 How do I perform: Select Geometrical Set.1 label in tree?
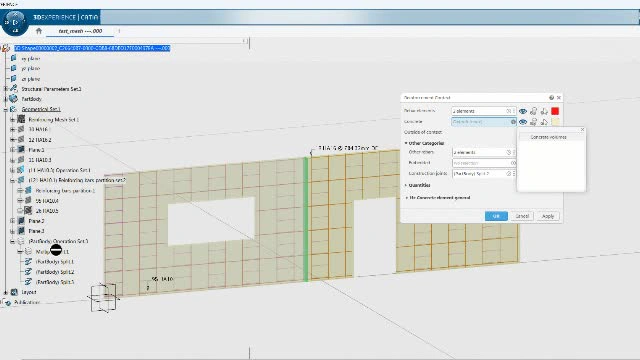(x=41, y=109)
